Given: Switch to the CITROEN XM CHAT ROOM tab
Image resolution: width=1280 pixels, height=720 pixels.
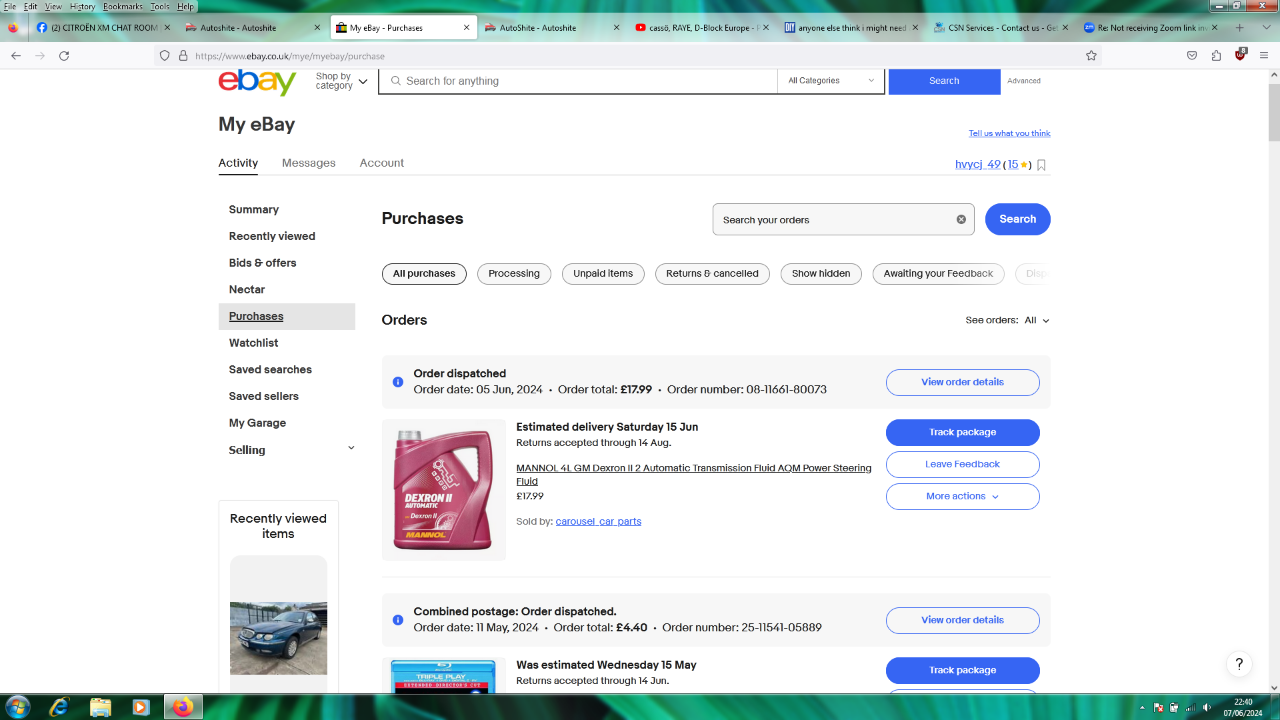Looking at the screenshot, I should click(102, 28).
